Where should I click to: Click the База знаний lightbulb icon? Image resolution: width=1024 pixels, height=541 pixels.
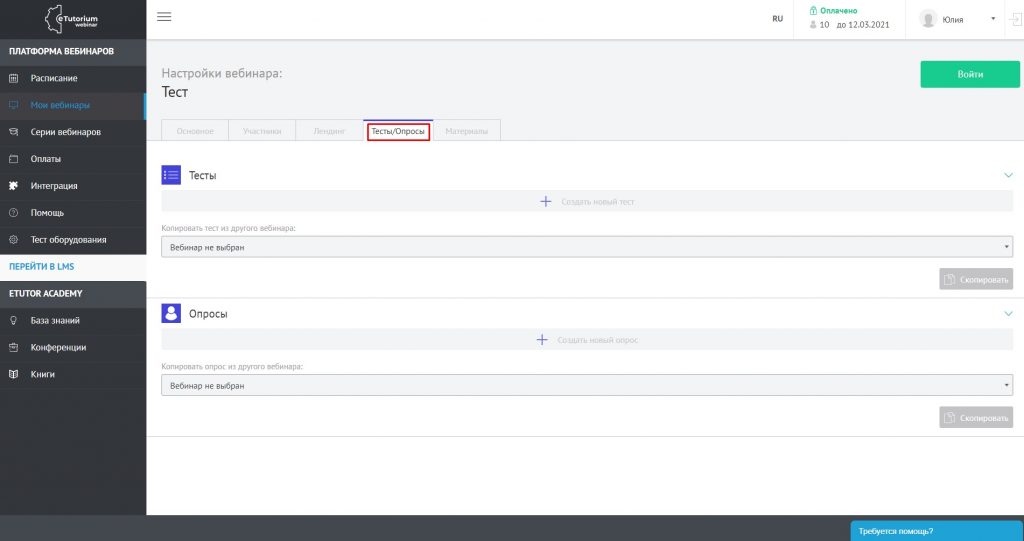point(14,321)
